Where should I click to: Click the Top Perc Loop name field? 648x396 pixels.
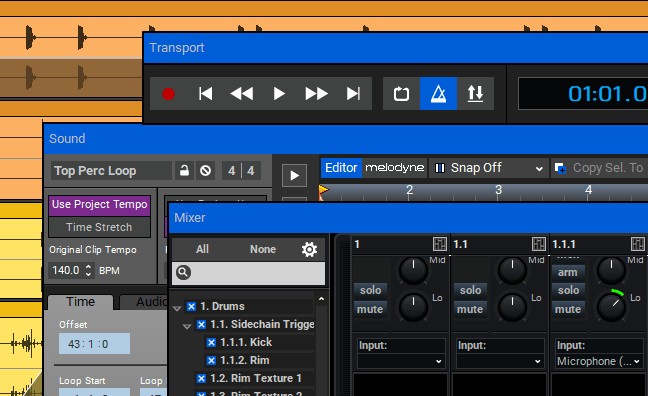click(x=111, y=171)
